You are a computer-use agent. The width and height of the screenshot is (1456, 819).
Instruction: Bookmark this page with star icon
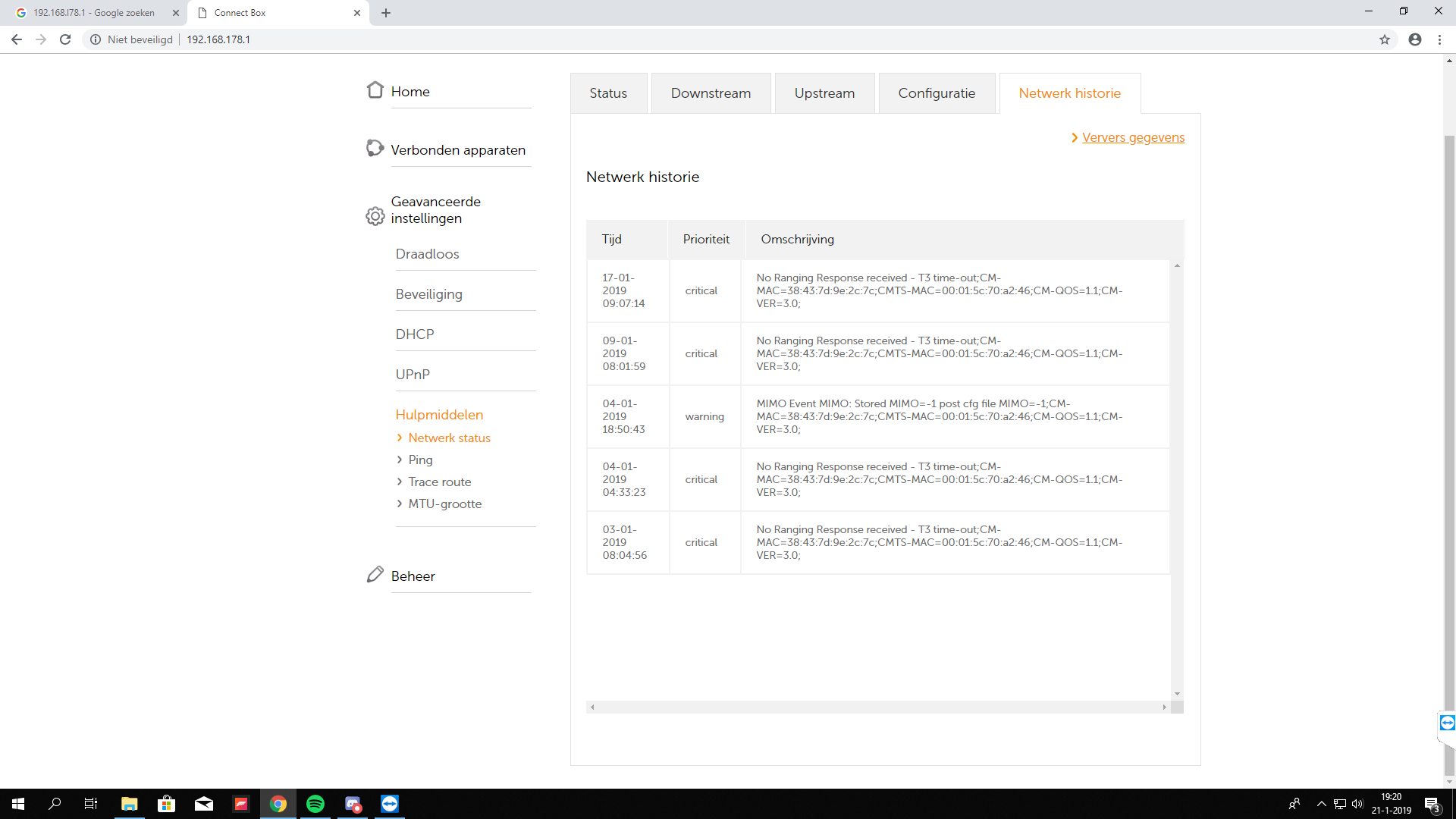[1385, 39]
